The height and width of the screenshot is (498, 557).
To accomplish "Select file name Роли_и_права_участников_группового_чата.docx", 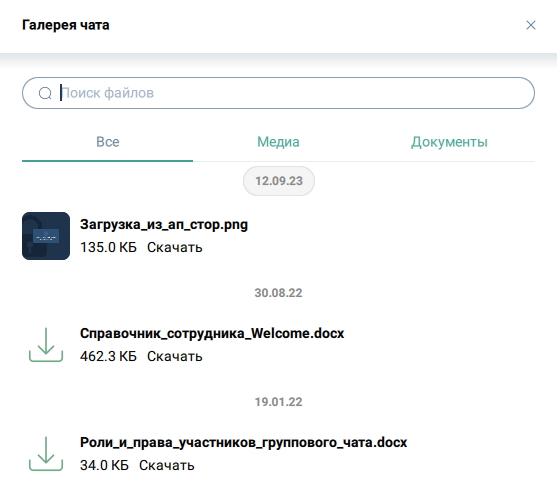I will [243, 443].
